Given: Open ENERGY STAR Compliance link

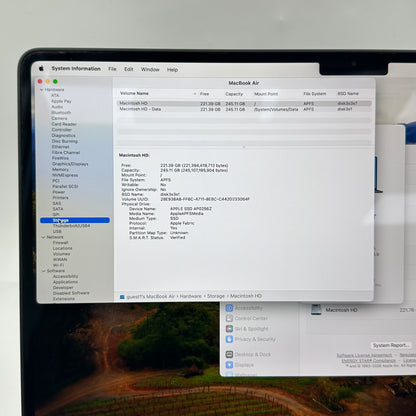Looking at the screenshot, I should point(369,360).
